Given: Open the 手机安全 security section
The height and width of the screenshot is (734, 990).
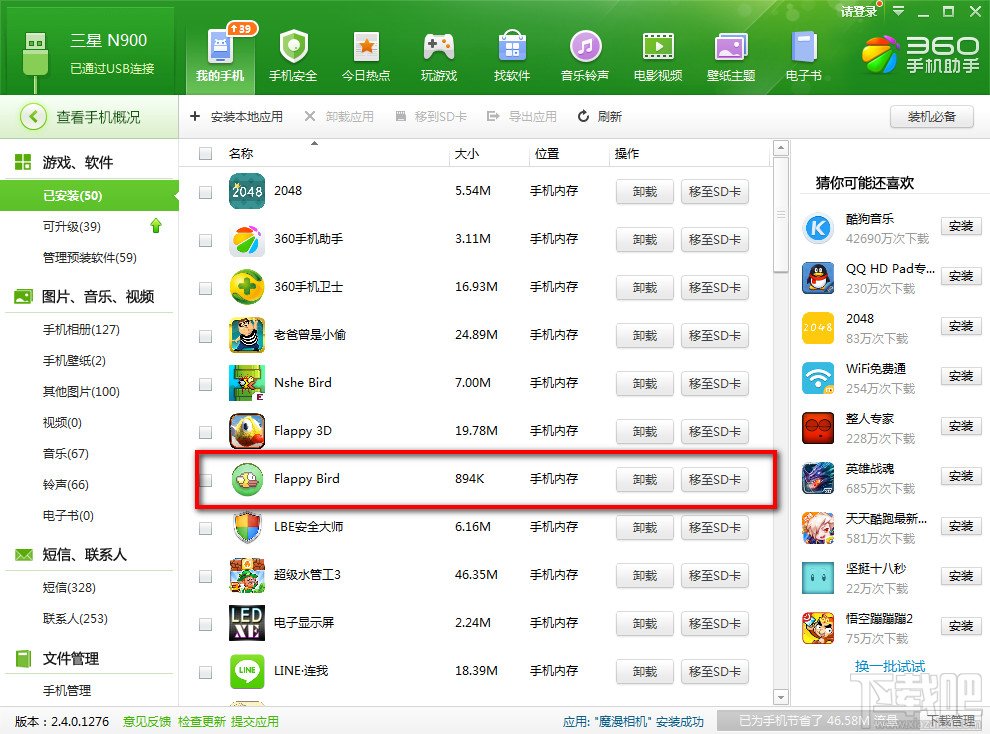Looking at the screenshot, I should click(293, 53).
